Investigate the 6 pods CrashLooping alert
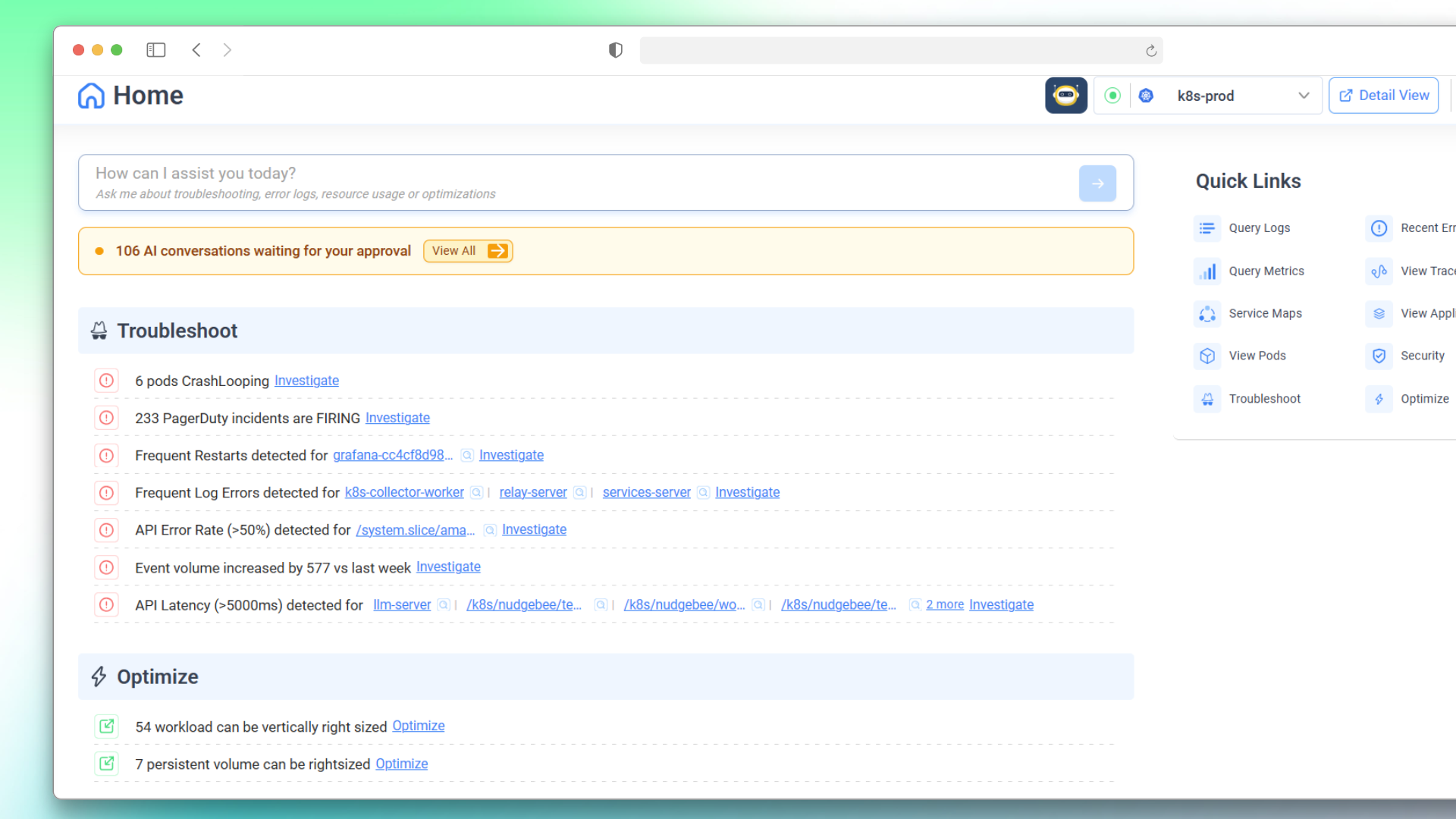The height and width of the screenshot is (819, 1456). (x=306, y=380)
